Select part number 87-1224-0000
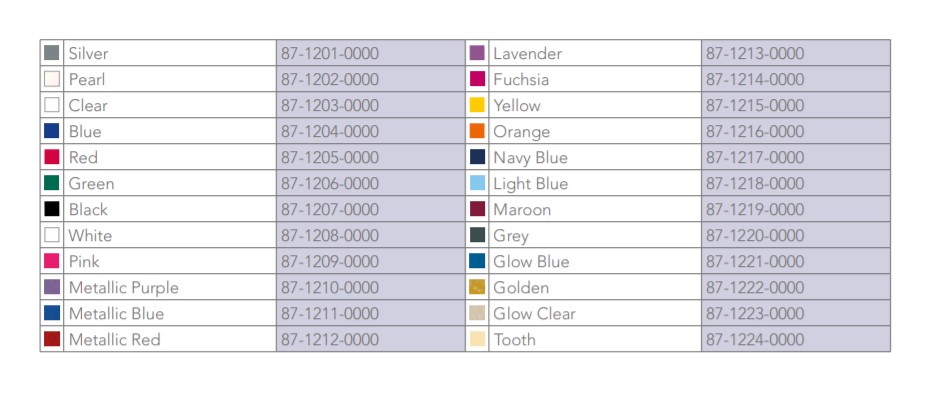933x395 pixels. click(755, 340)
